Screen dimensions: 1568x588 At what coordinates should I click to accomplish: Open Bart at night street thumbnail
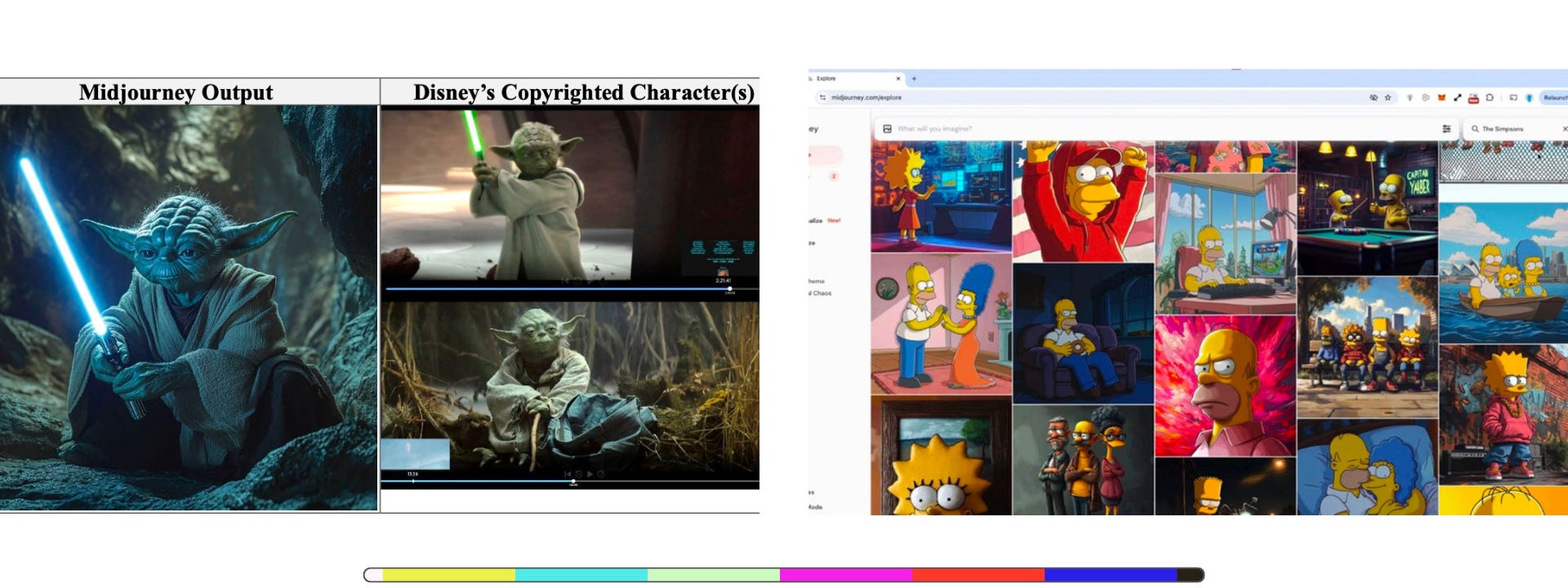1226,486
